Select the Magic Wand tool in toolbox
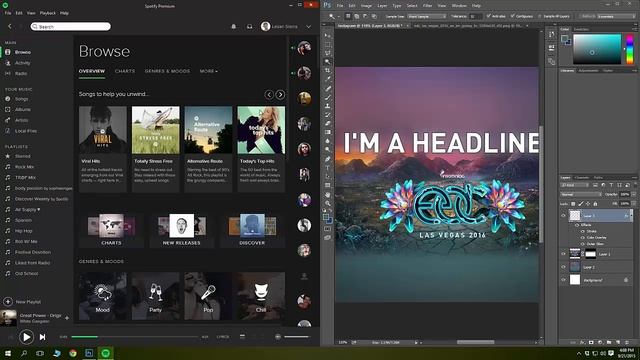The height and width of the screenshot is (360, 640). pos(328,62)
